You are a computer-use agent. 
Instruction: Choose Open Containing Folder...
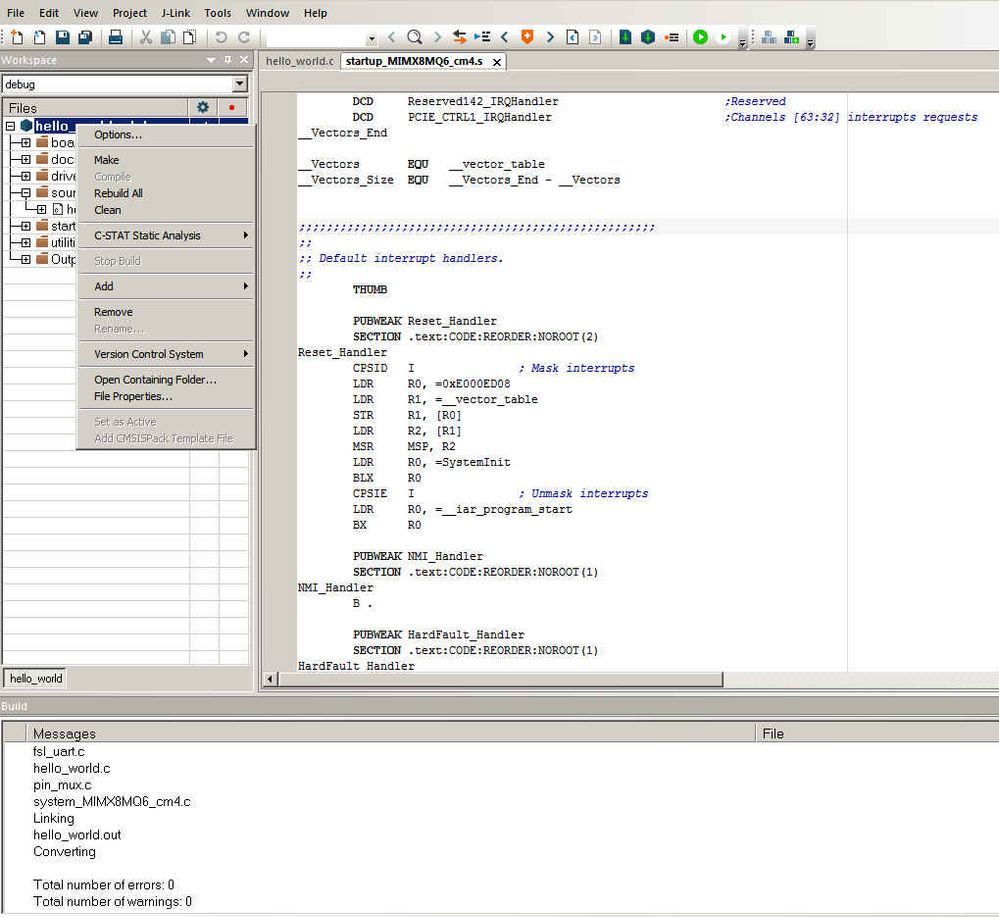tap(166, 380)
